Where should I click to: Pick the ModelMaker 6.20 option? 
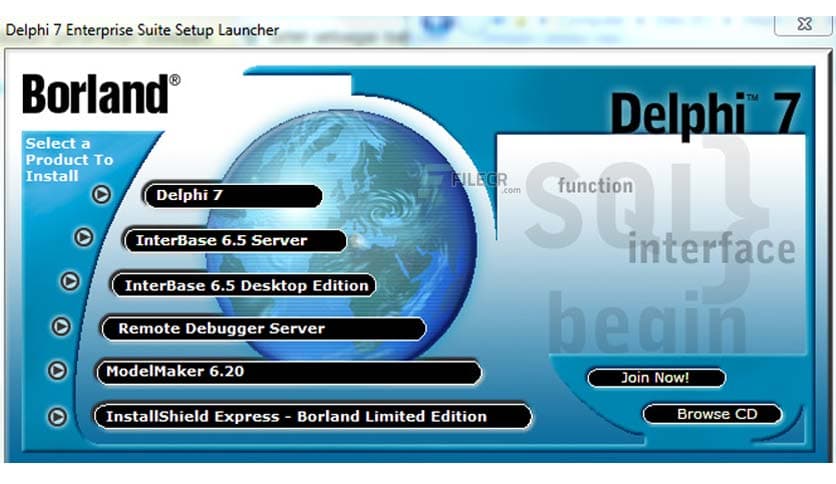[288, 372]
